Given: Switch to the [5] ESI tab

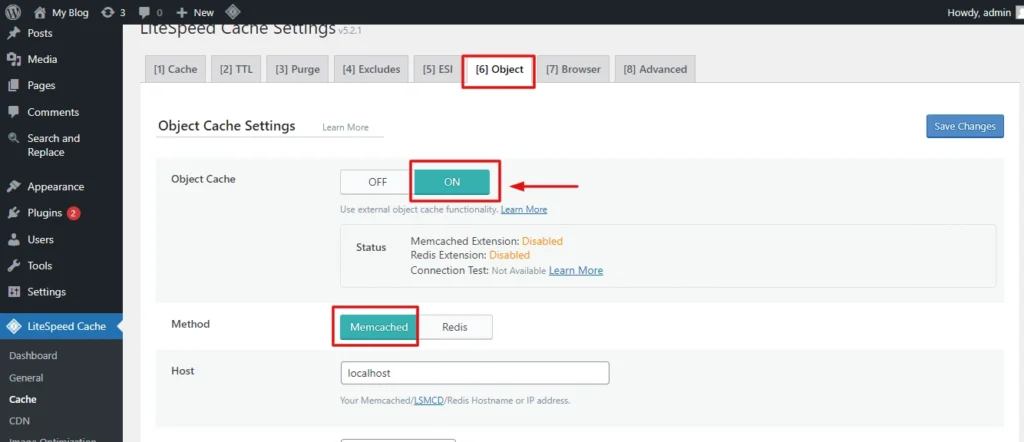Looking at the screenshot, I should (x=438, y=69).
